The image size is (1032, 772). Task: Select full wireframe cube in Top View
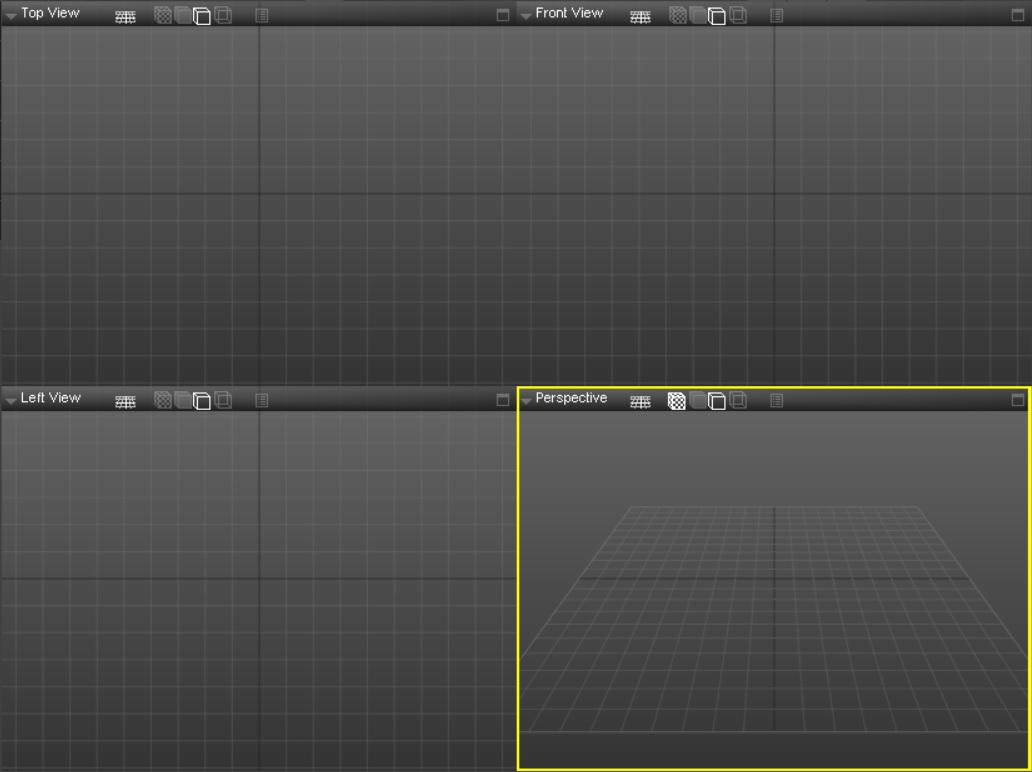point(223,15)
